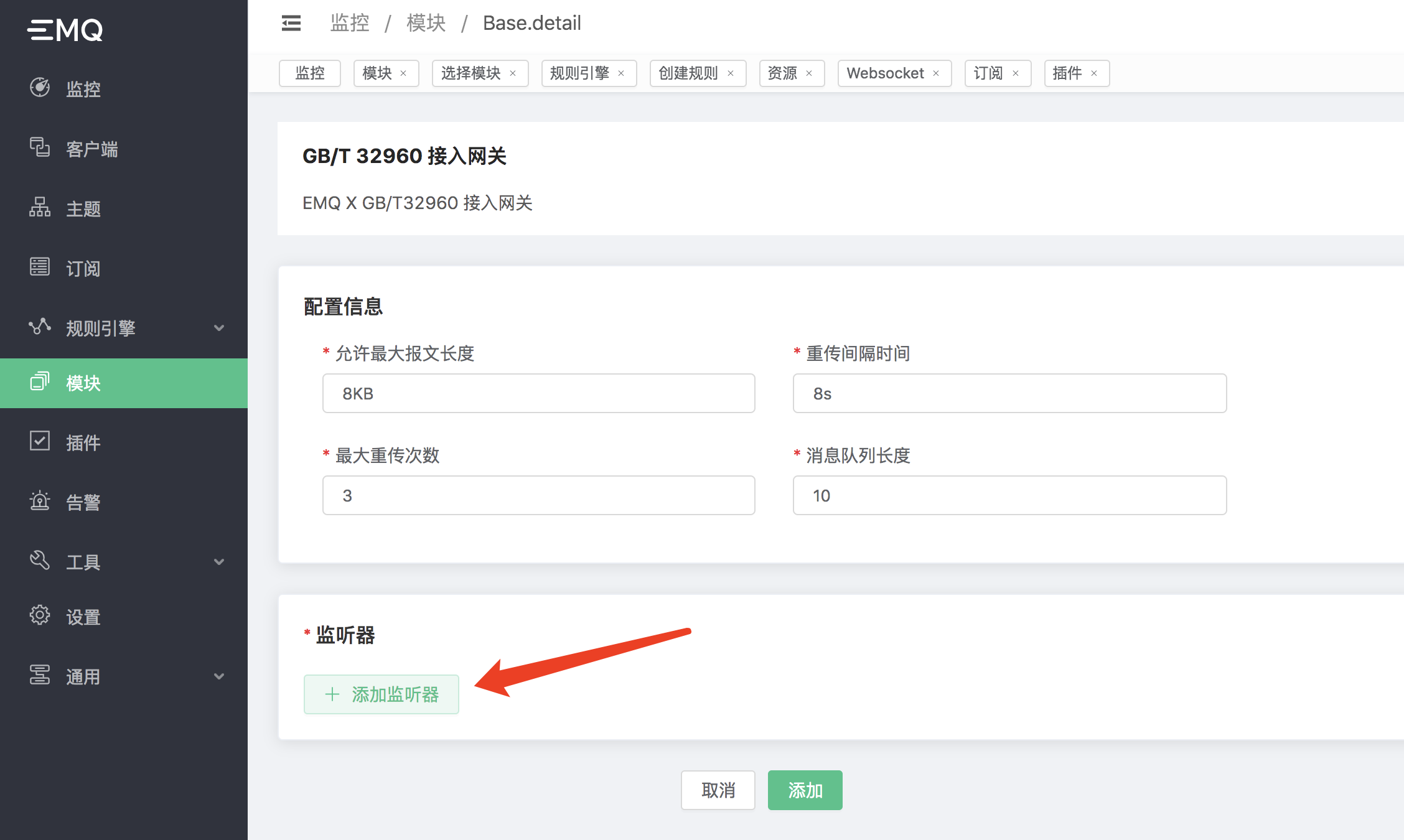
Task: Select the 主题 topics tree icon
Action: coord(40,207)
